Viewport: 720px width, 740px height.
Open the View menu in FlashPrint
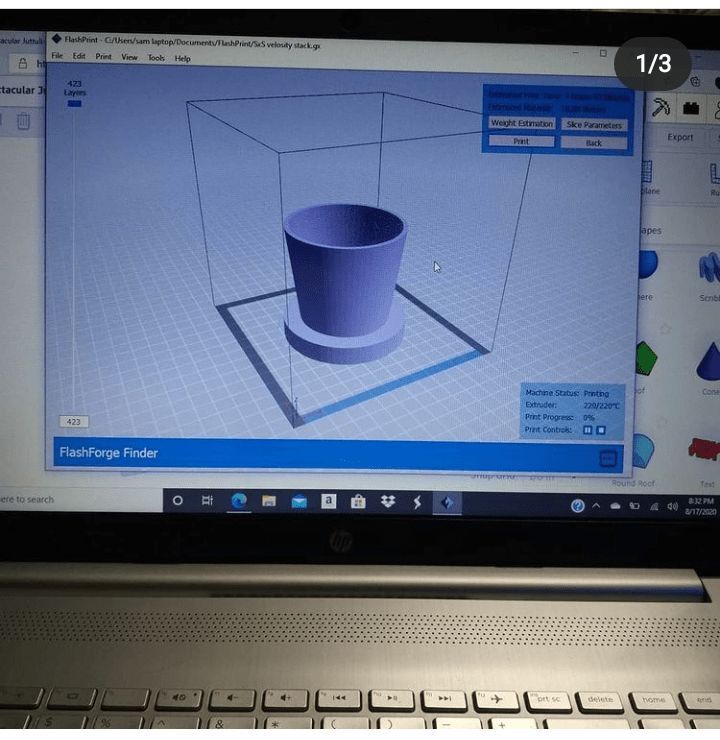(x=130, y=58)
